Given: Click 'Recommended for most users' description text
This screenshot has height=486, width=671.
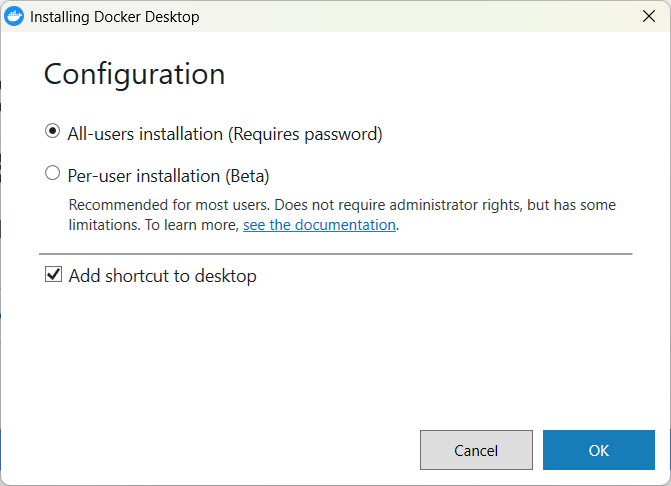Looking at the screenshot, I should (342, 215).
